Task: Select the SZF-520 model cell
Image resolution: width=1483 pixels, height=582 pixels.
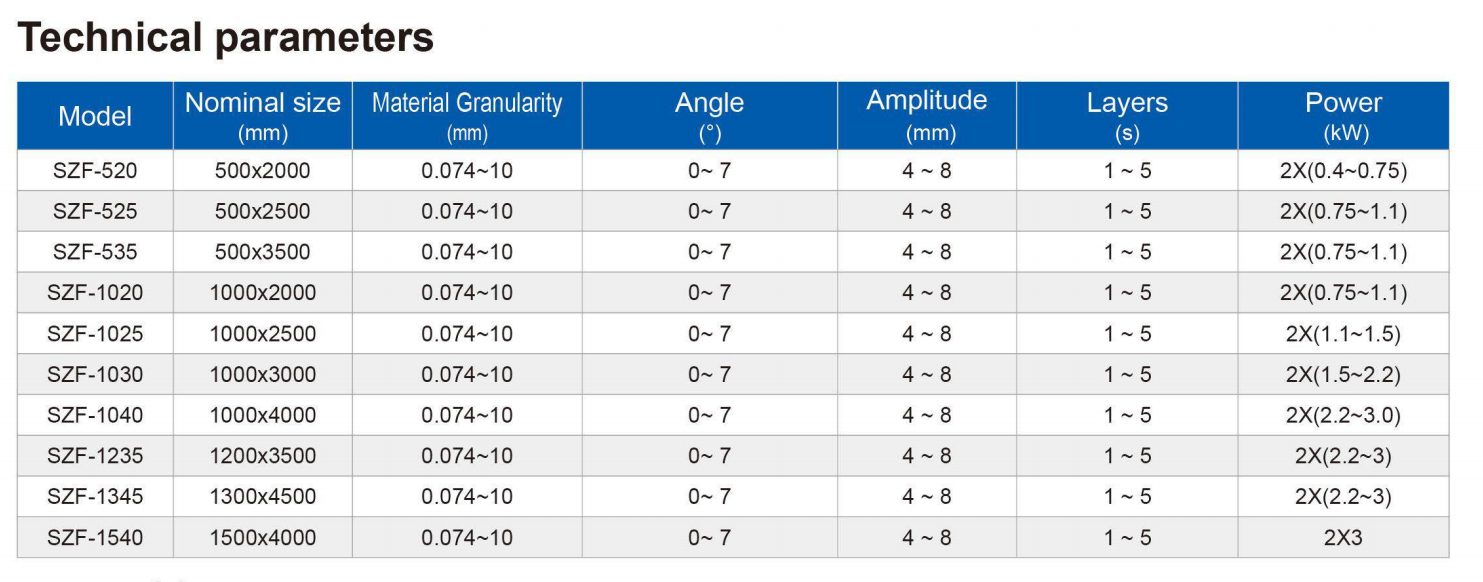Action: [x=95, y=171]
